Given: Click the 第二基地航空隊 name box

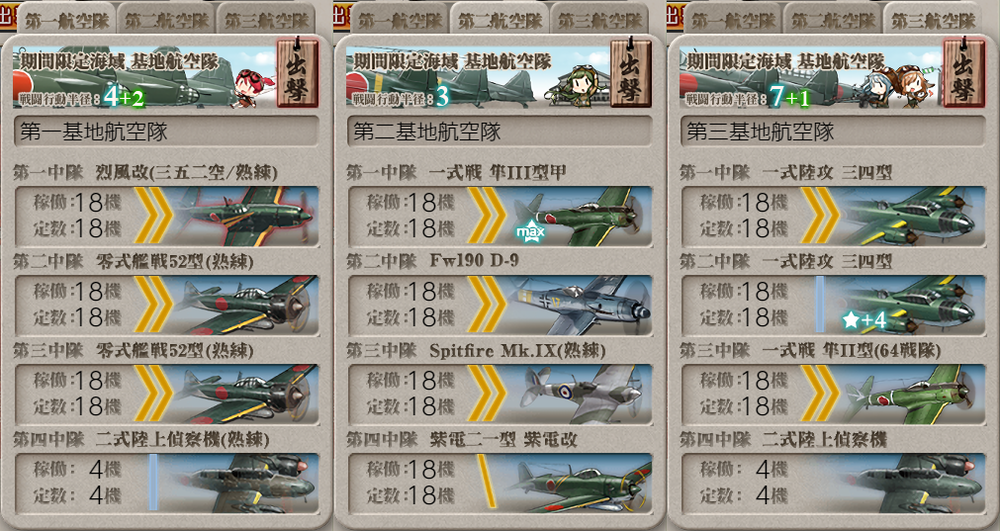Looking at the screenshot, I should tap(499, 131).
